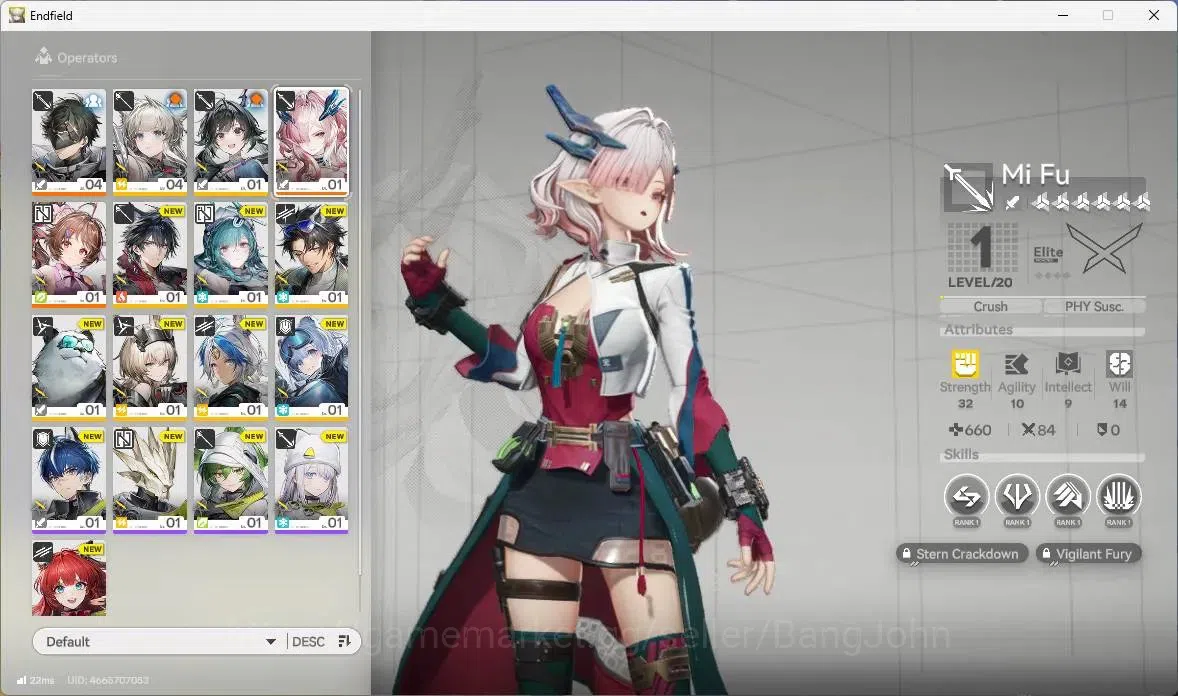Pick the lavender-haired operator in white beanie
The height and width of the screenshot is (696, 1178).
312,480
